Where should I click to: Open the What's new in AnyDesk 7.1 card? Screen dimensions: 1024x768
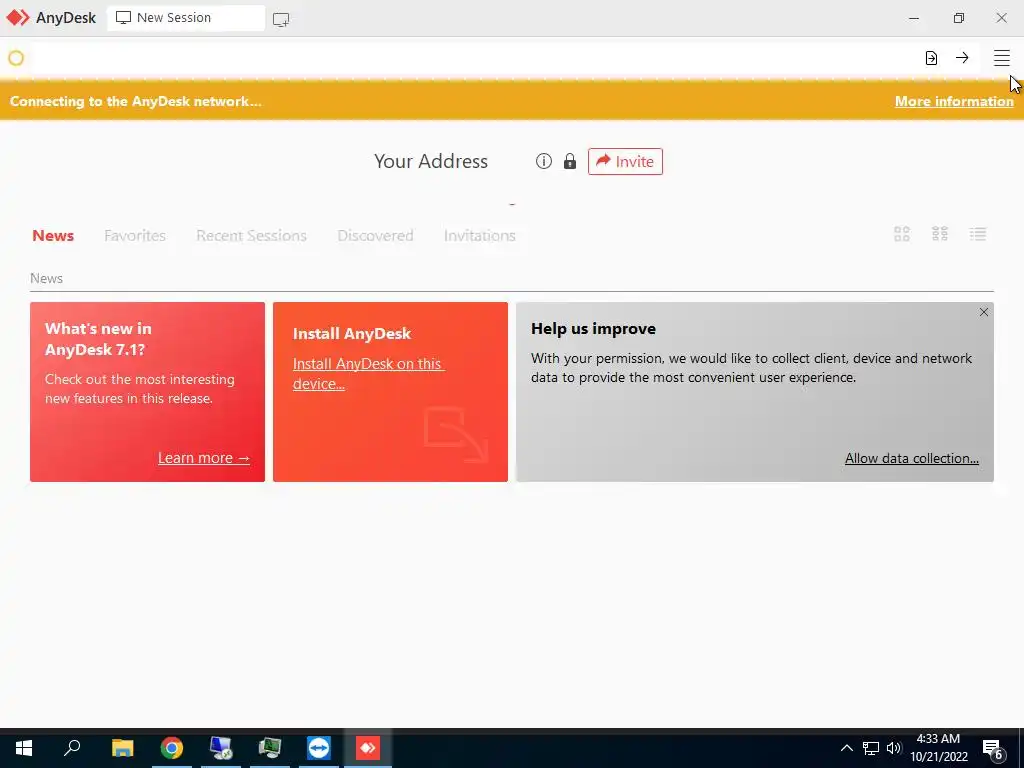(148, 392)
